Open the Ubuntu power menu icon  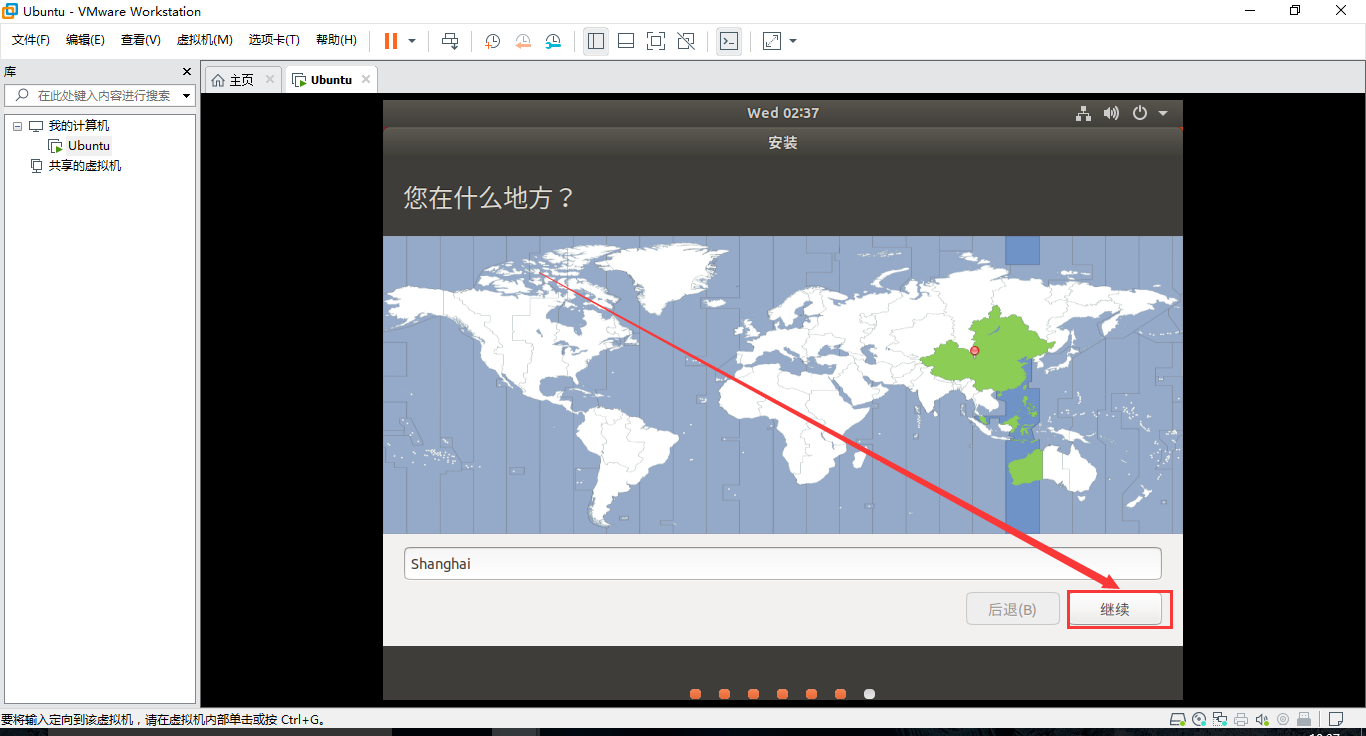(1139, 113)
